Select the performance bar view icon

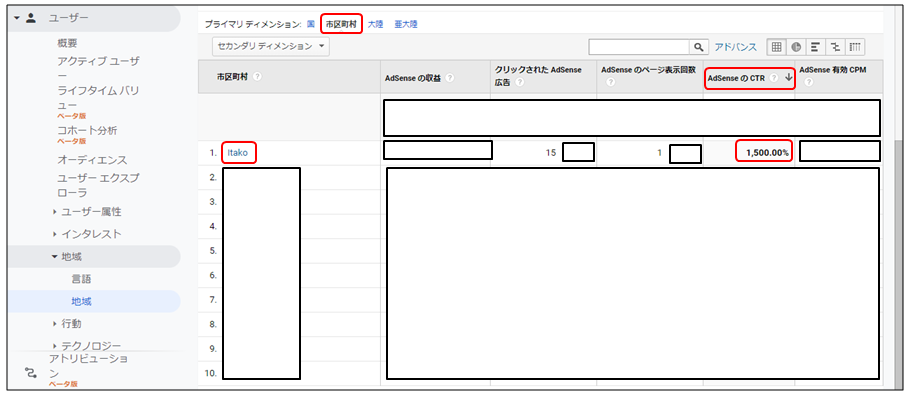pyautogui.click(x=815, y=47)
